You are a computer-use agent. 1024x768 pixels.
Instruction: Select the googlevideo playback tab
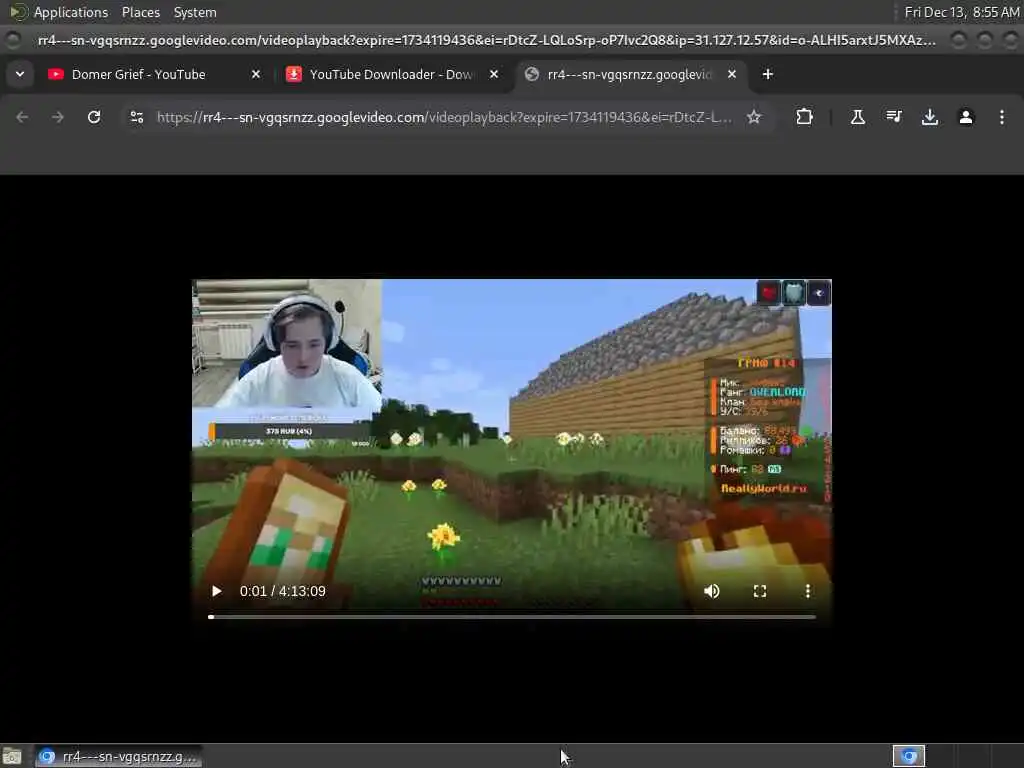630,74
